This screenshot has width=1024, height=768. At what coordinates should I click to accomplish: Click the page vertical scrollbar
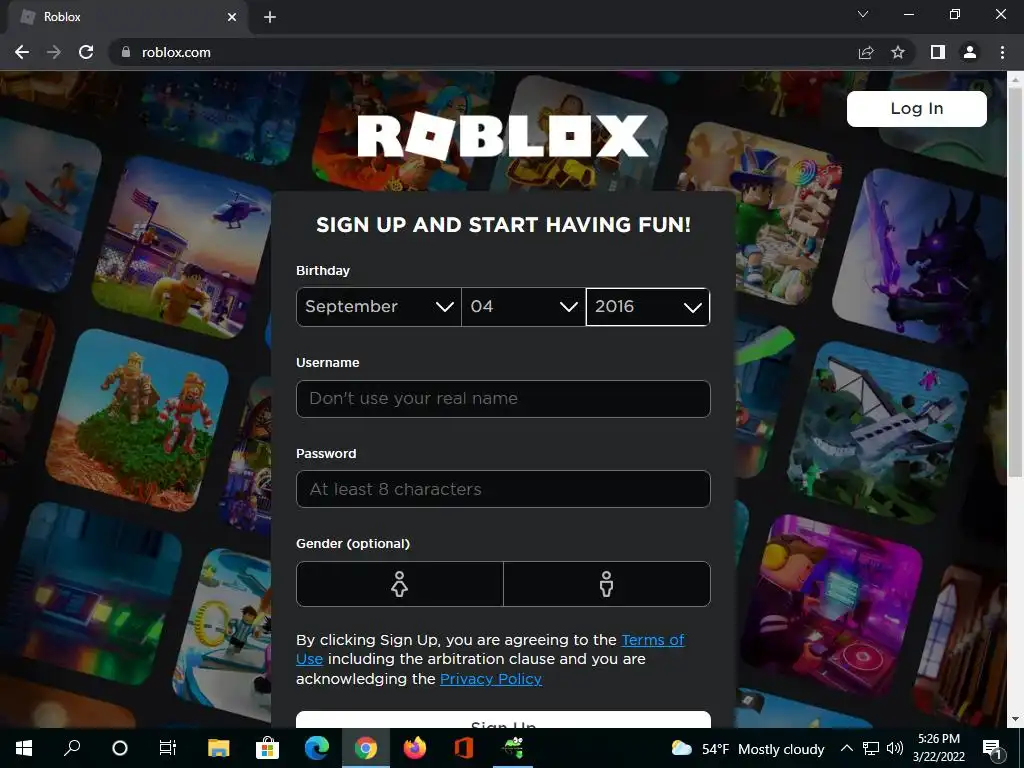pos(1015,281)
